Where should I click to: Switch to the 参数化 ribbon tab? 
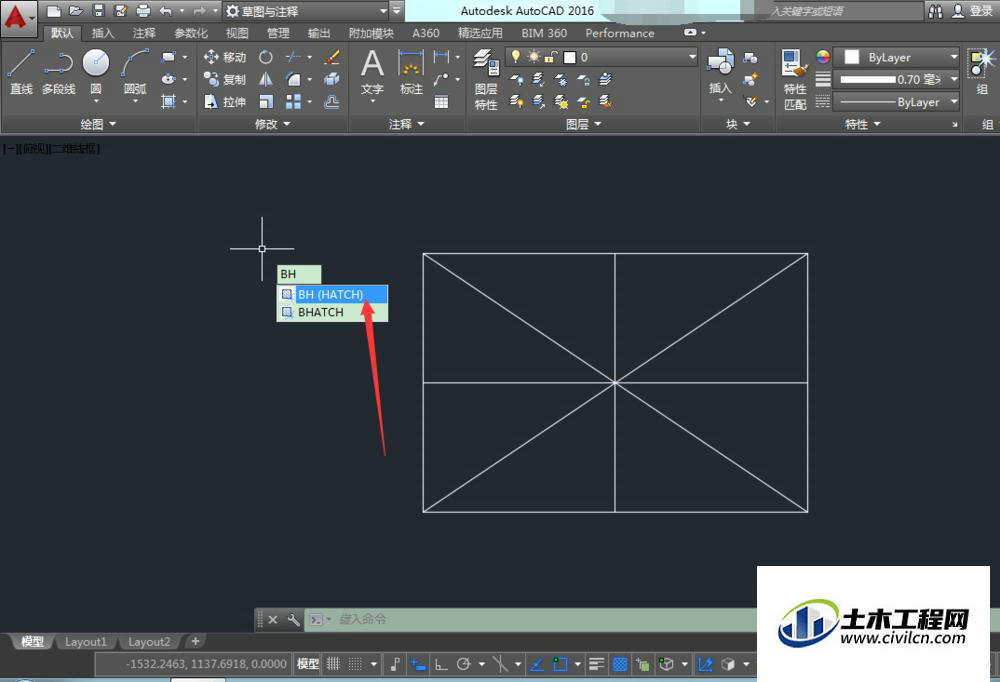(x=191, y=33)
